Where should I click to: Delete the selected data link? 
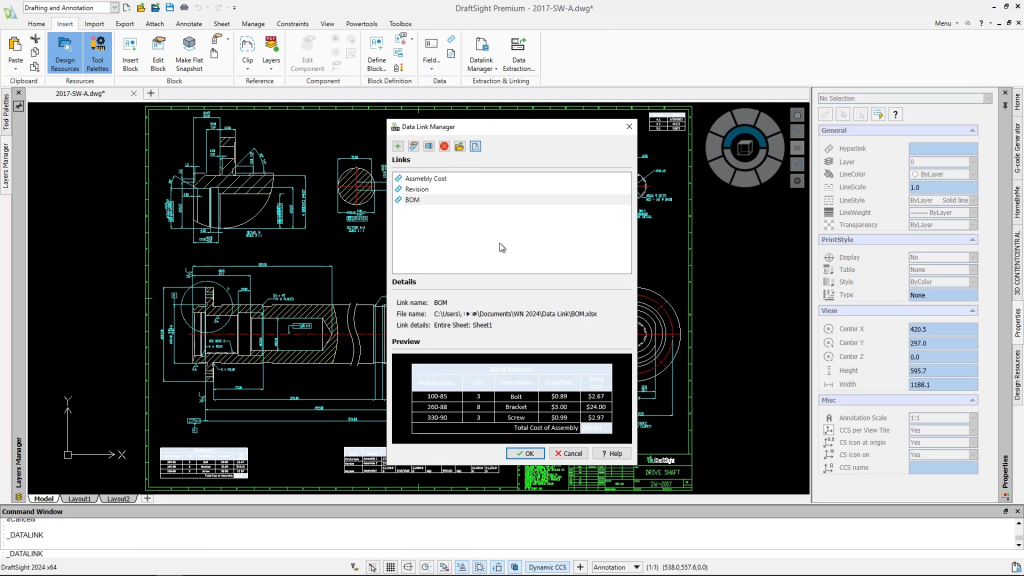(444, 146)
